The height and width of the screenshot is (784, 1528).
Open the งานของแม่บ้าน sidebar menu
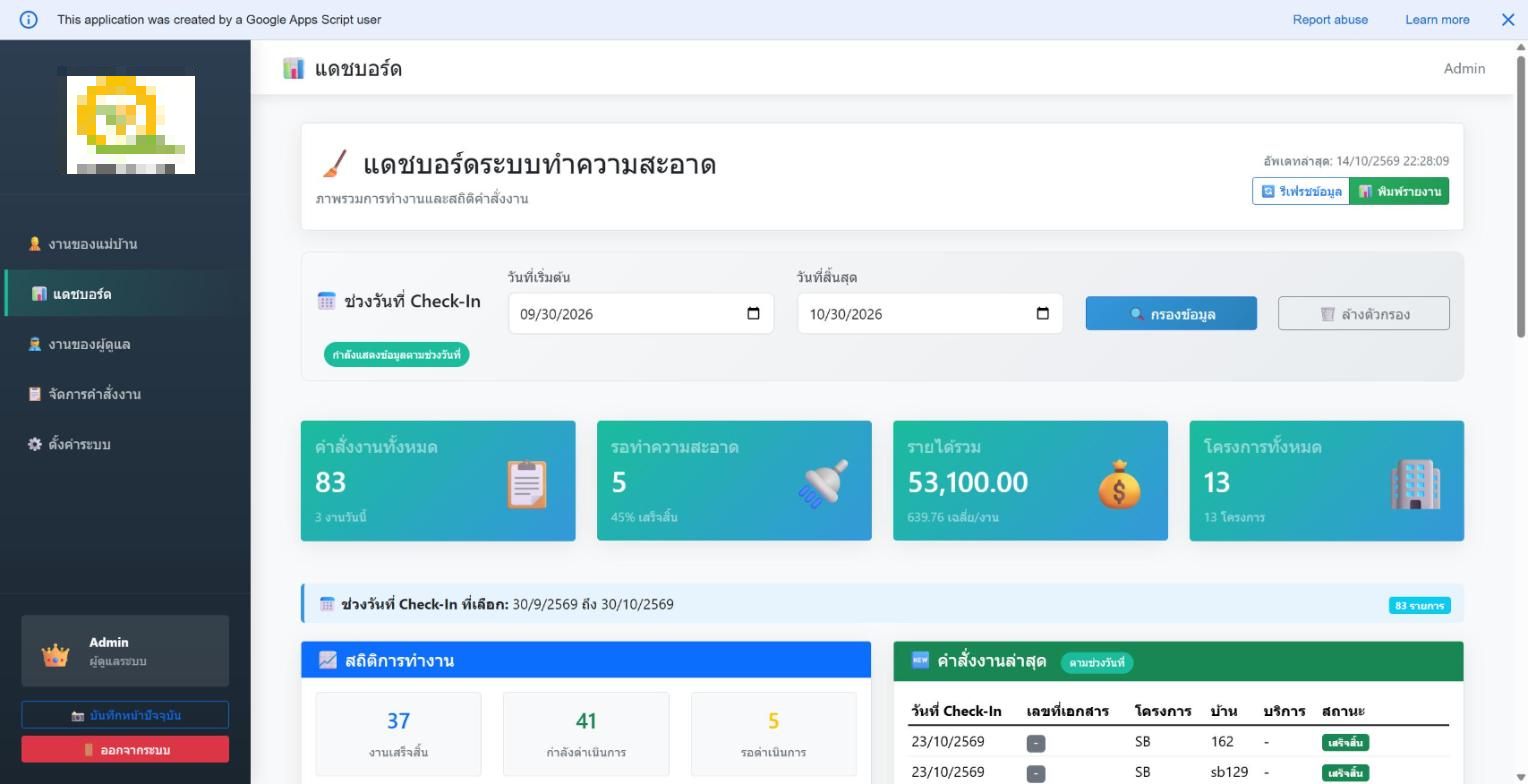125,244
